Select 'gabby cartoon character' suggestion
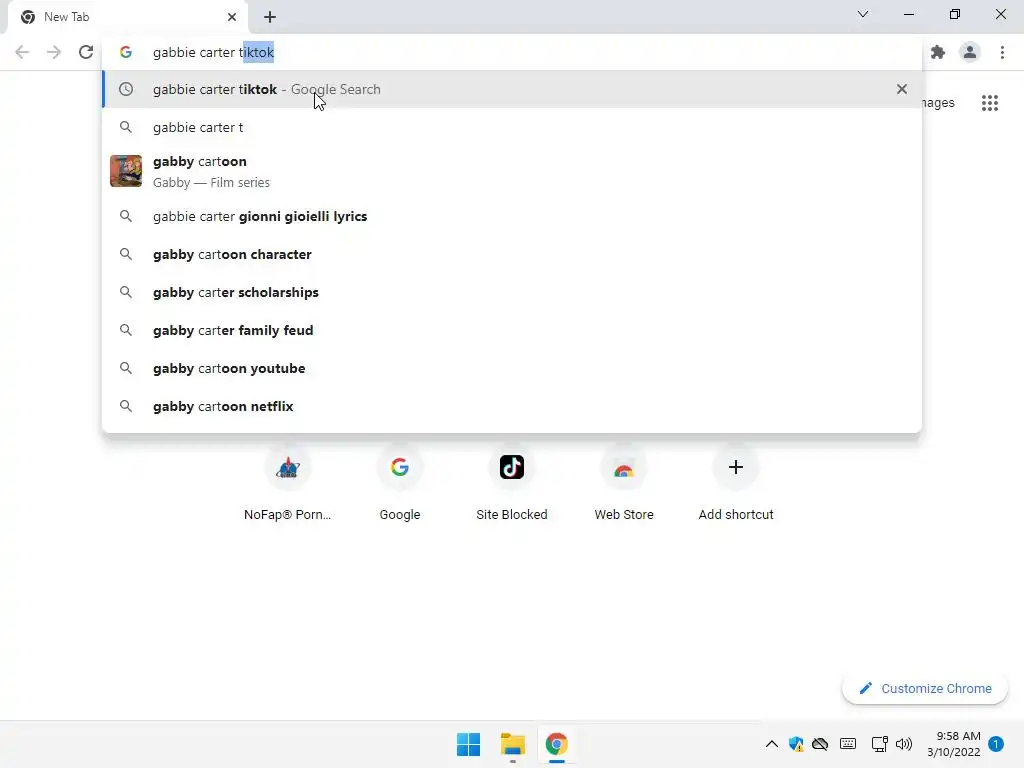1024x768 pixels. click(512, 254)
